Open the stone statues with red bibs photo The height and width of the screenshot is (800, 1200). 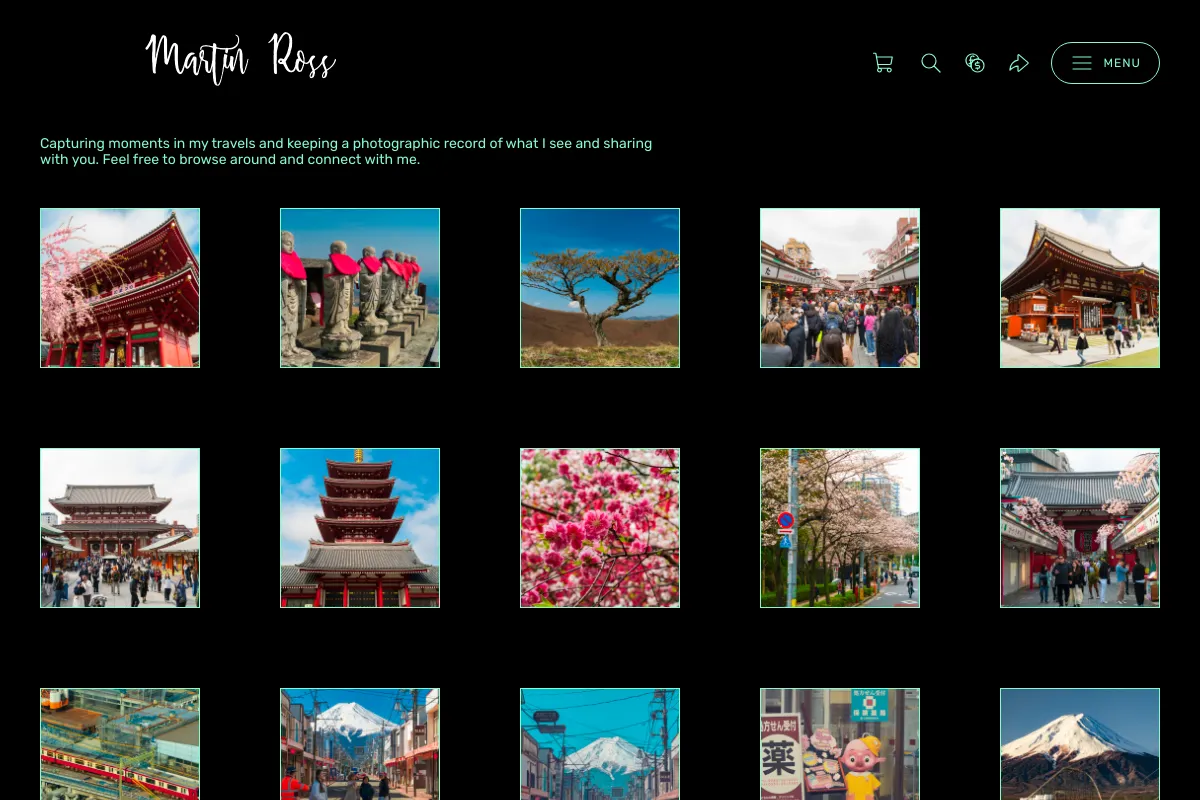pos(360,288)
